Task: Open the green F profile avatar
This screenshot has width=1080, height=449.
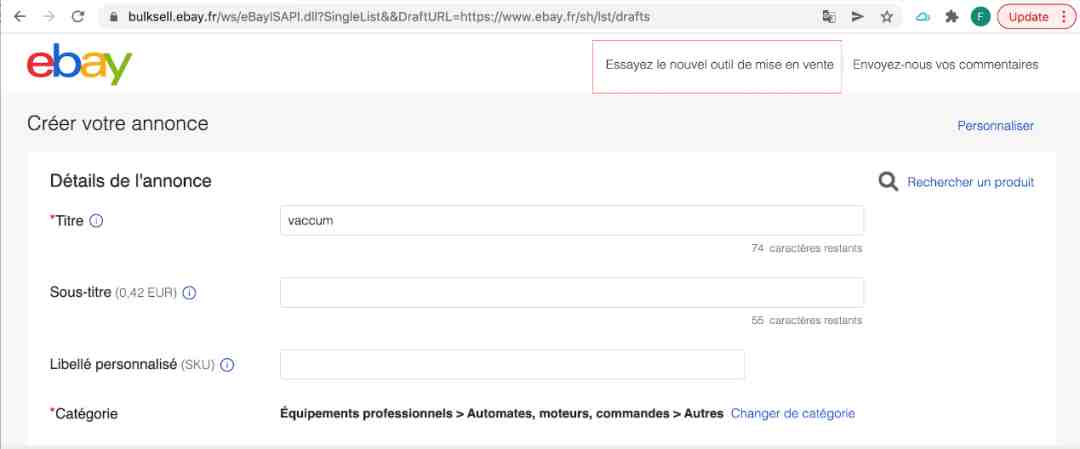Action: pos(980,17)
